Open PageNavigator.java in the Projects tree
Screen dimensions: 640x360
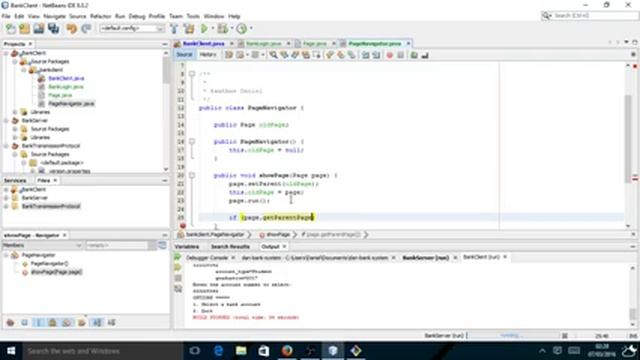coord(71,104)
